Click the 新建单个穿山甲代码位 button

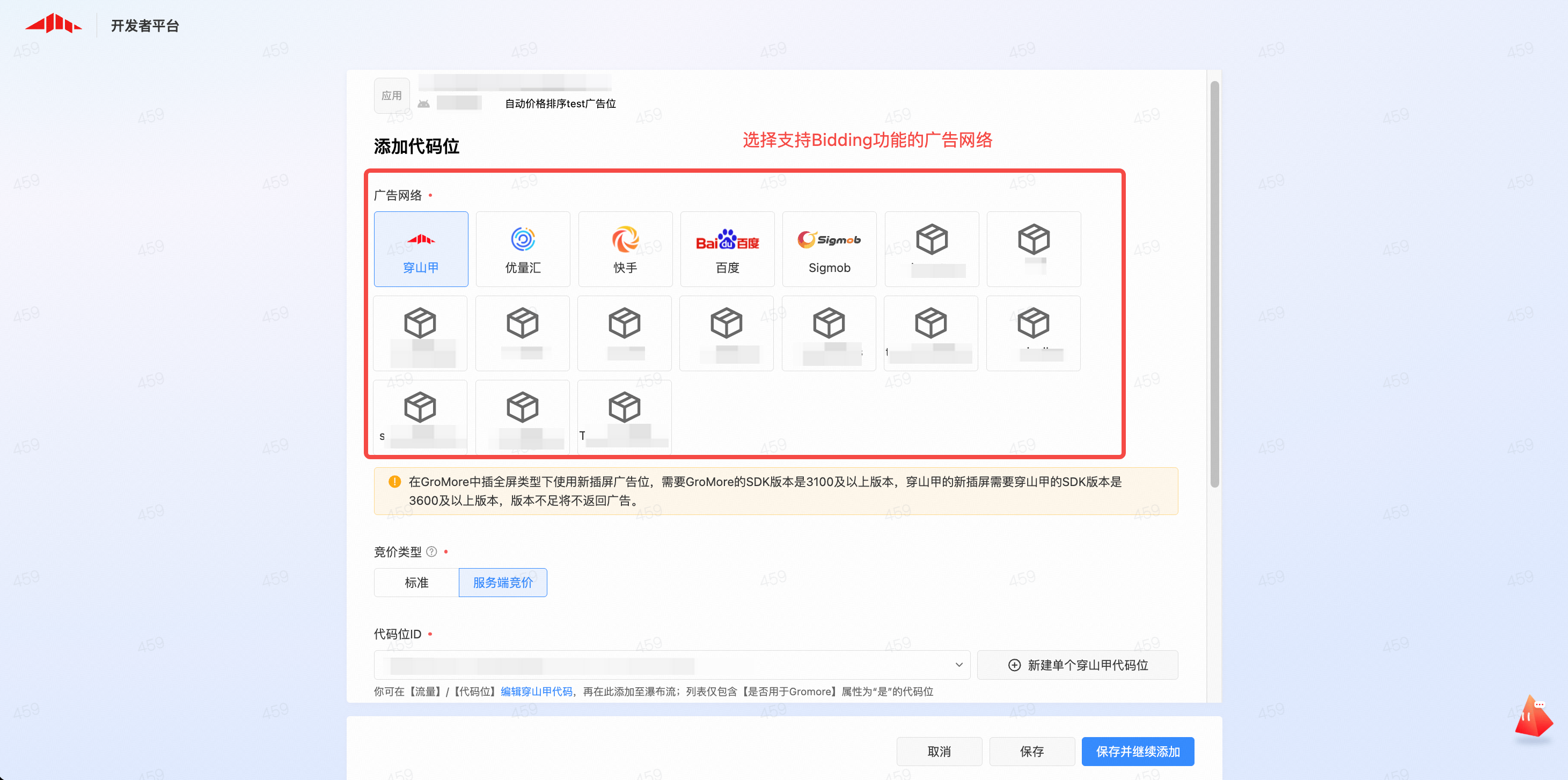(x=1078, y=665)
